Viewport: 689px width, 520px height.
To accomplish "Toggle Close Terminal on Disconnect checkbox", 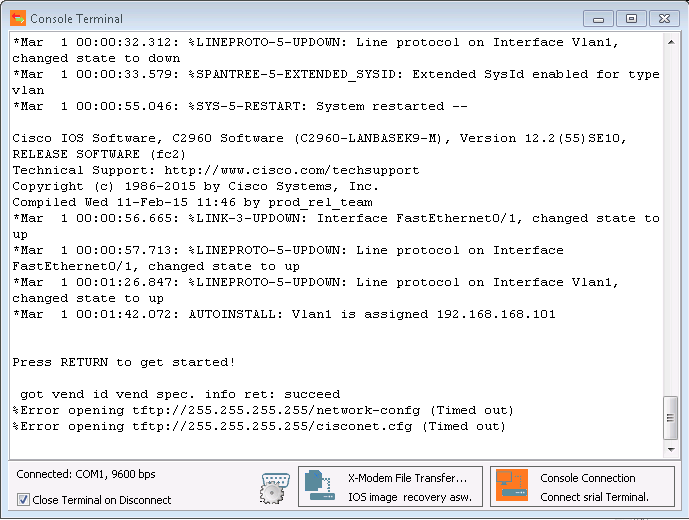I will pos(23,500).
